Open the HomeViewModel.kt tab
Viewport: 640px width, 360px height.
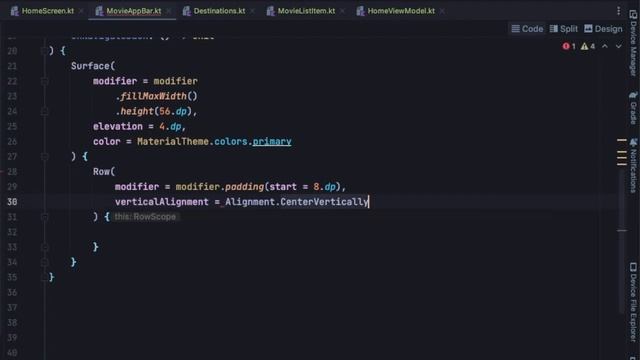tap(401, 11)
